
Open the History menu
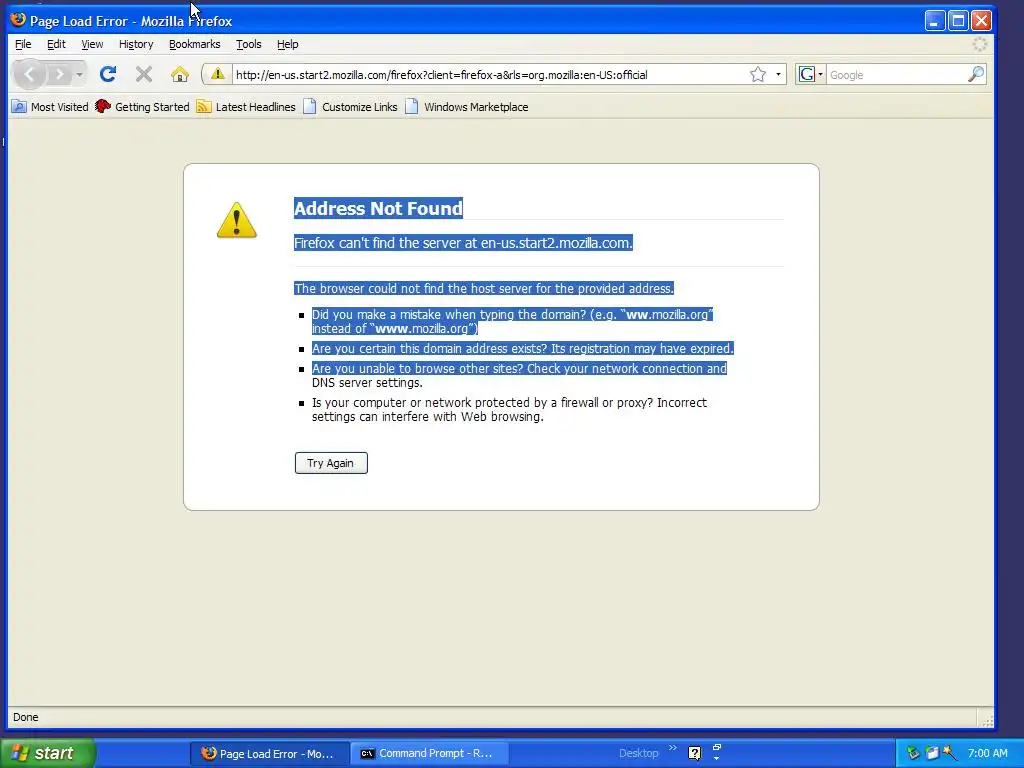point(136,44)
